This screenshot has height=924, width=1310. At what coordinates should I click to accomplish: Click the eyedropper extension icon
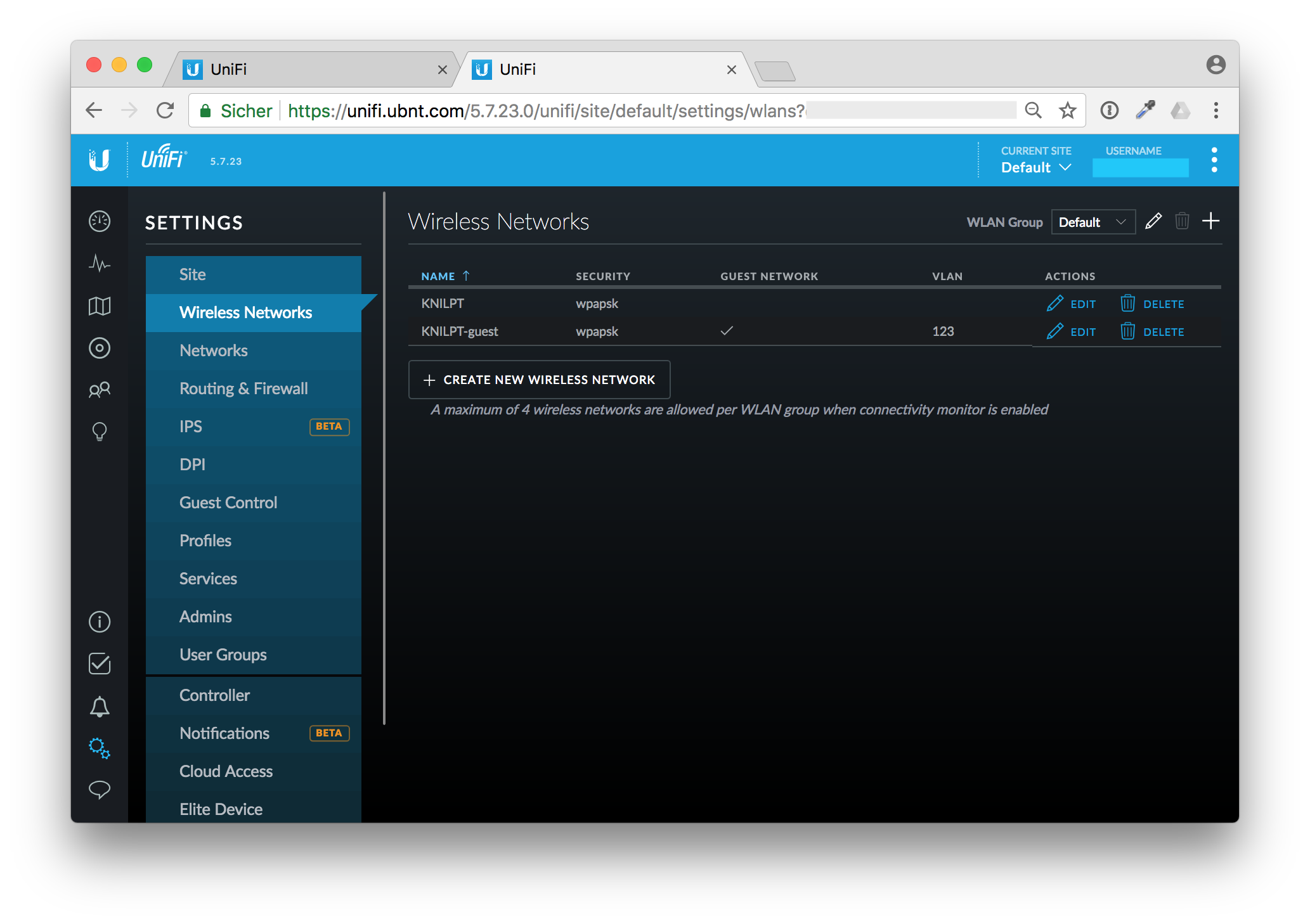click(1145, 110)
